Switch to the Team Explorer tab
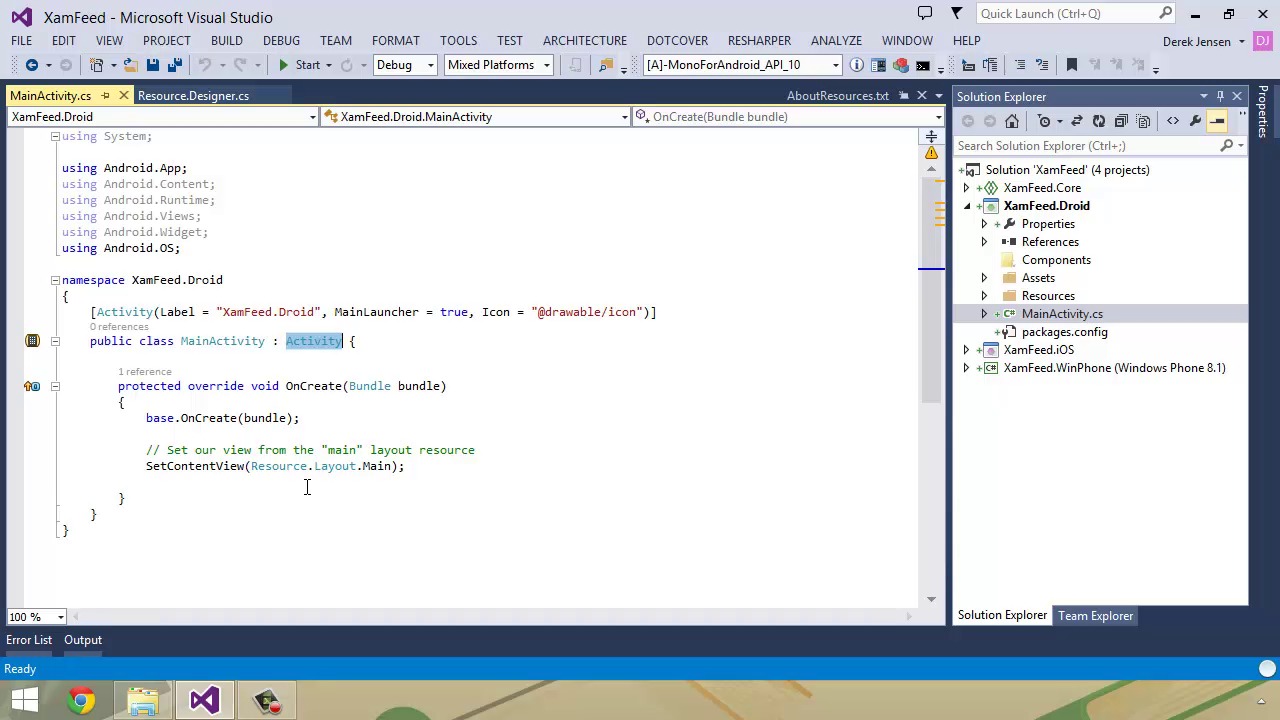 [x=1095, y=616]
